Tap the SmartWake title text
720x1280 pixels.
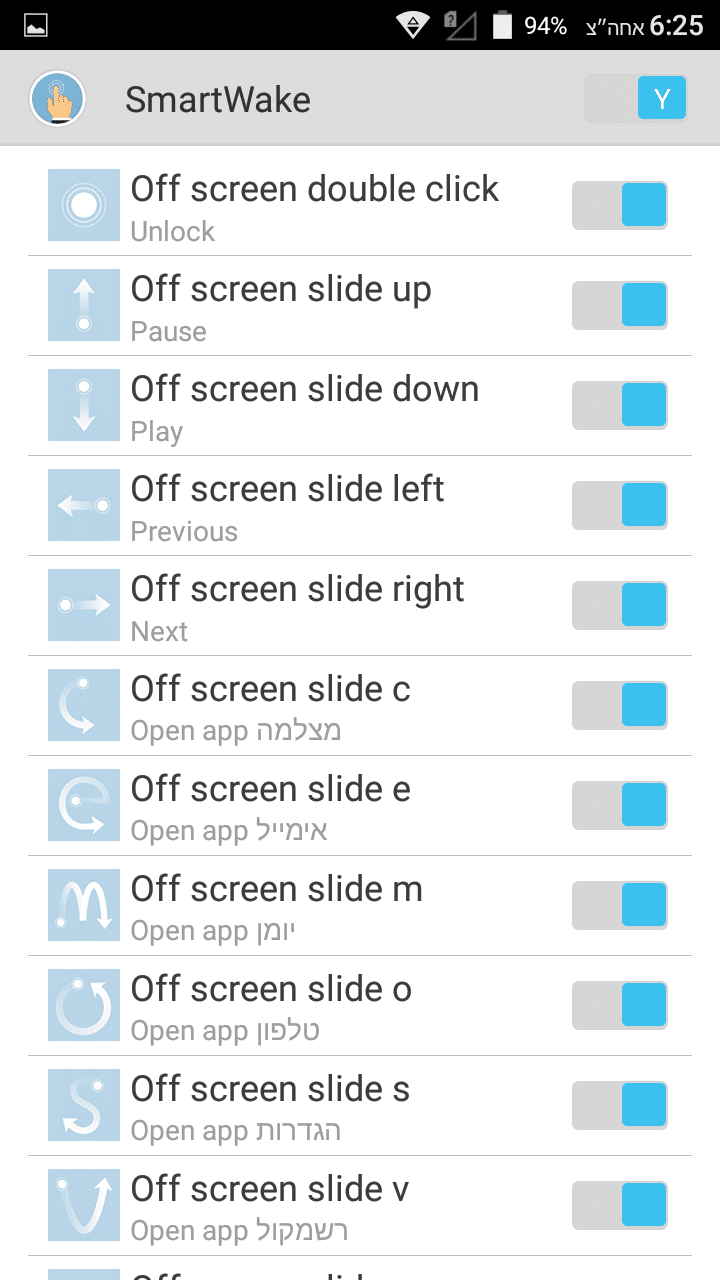[218, 100]
